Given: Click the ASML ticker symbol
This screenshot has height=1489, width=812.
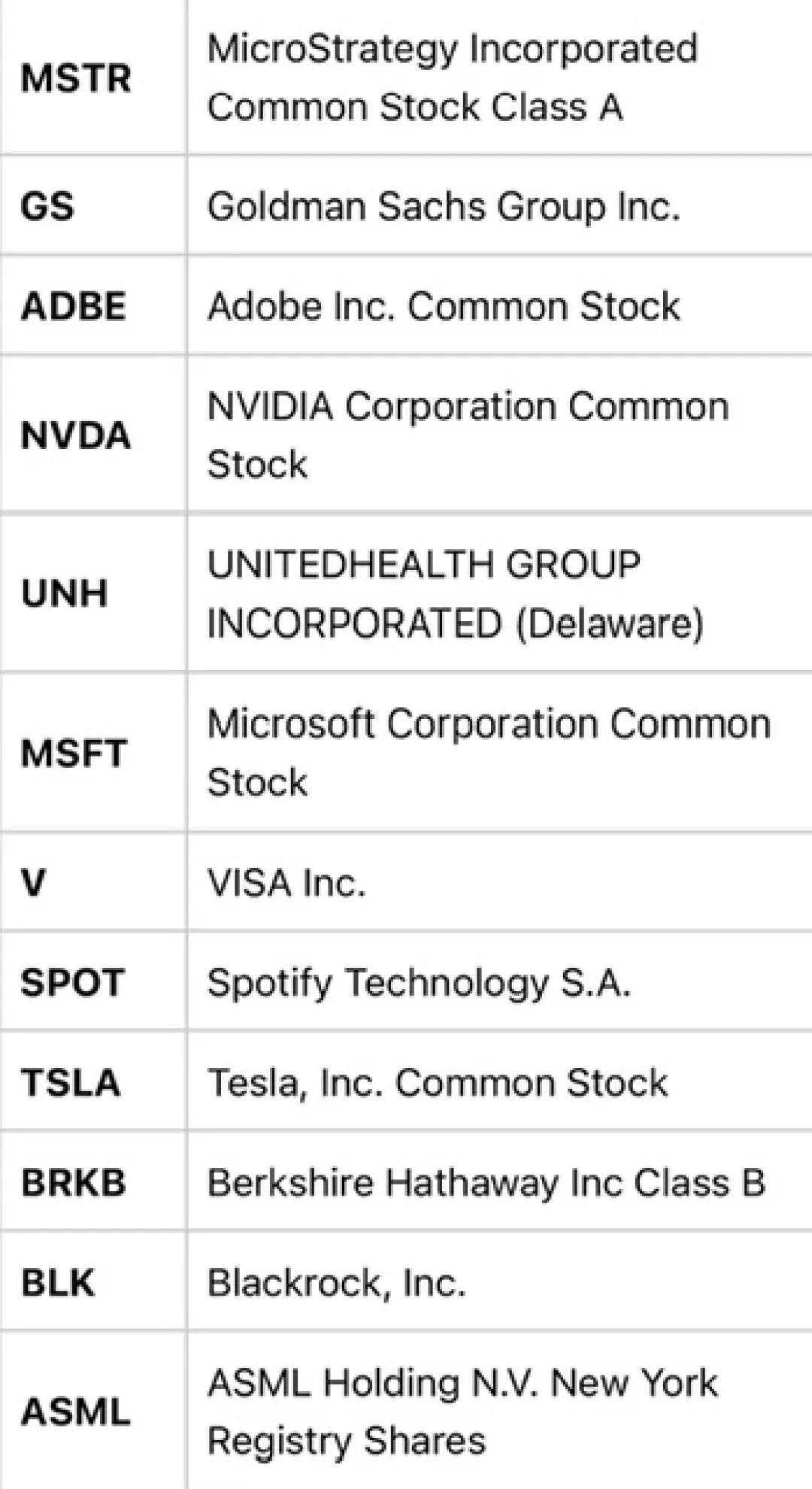Looking at the screenshot, I should click(x=76, y=1412).
